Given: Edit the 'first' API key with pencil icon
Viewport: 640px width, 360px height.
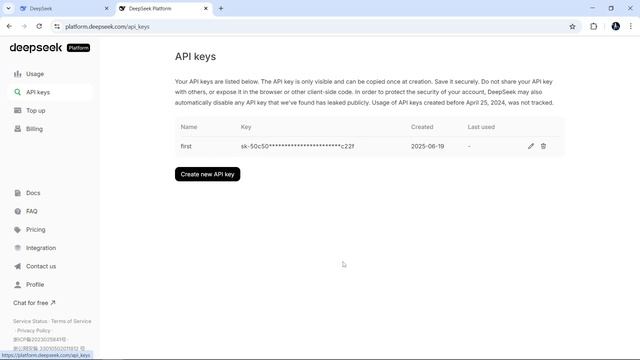Looking at the screenshot, I should coord(531,146).
